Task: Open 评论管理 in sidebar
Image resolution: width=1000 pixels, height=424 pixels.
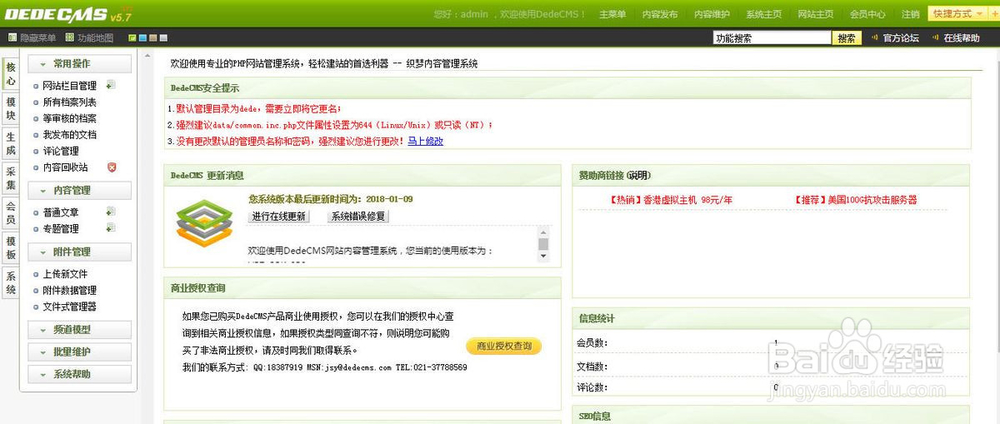Action: click(x=61, y=151)
